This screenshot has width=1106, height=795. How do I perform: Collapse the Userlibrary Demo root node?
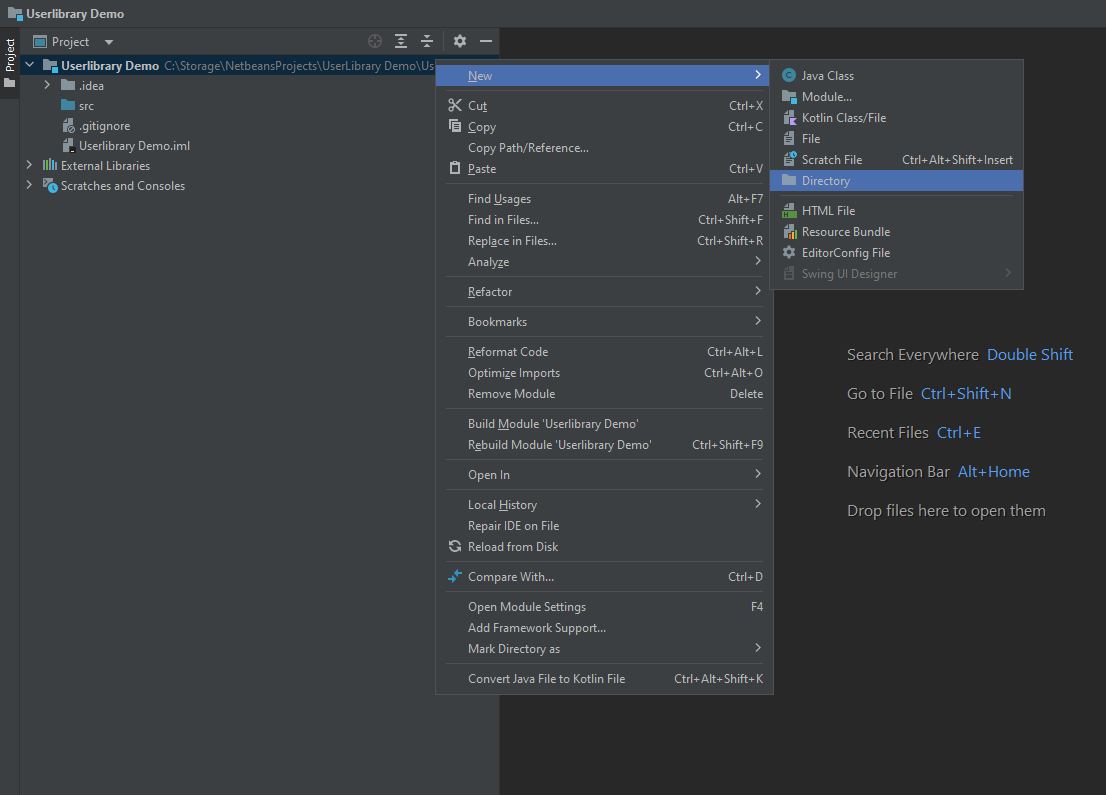[x=30, y=65]
